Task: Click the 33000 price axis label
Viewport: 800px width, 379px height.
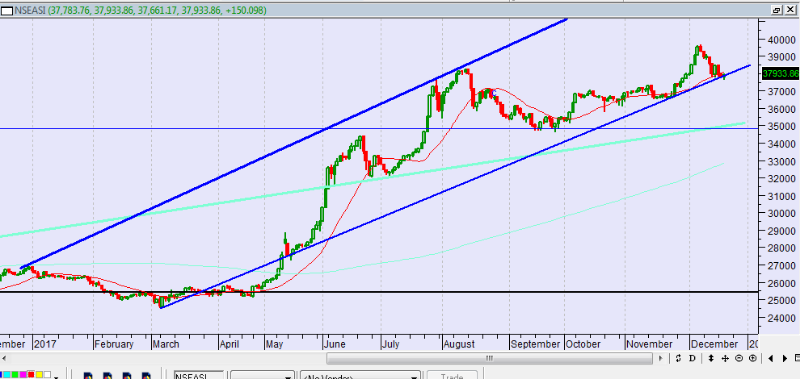Action: coord(783,162)
